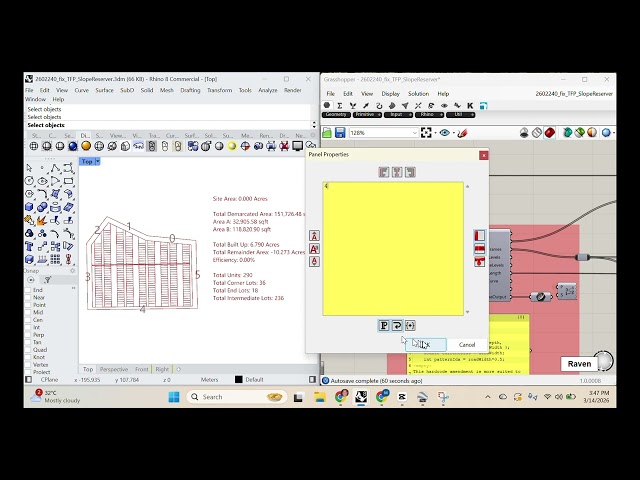Click the Text object tool icon

(x=29, y=246)
